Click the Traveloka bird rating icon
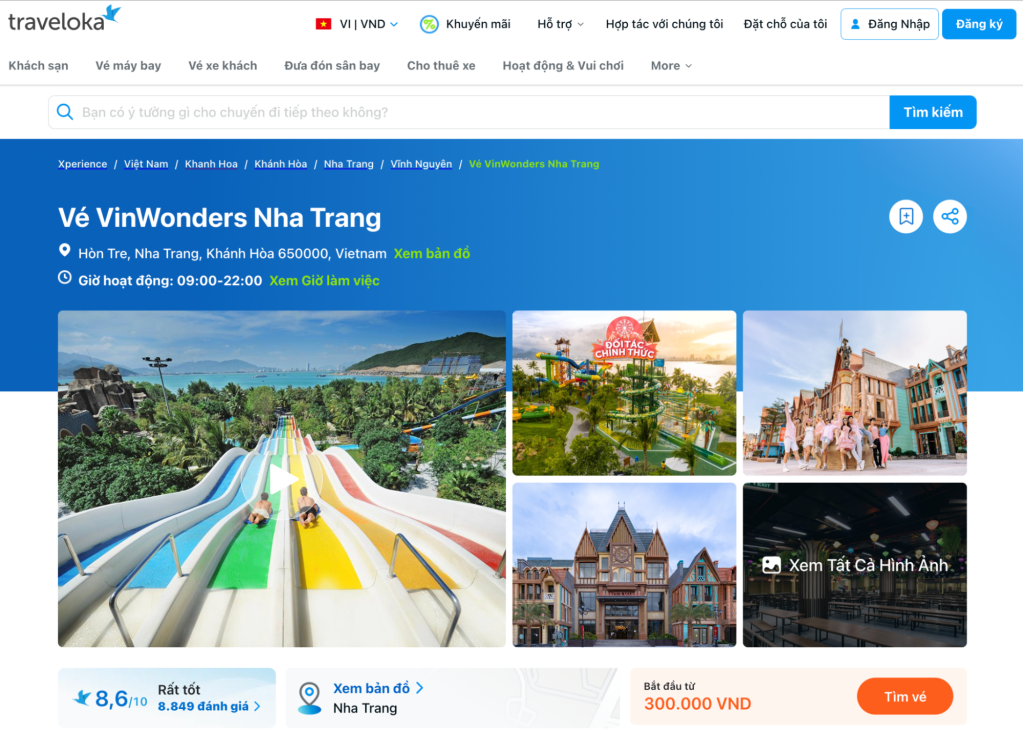 pos(82,698)
